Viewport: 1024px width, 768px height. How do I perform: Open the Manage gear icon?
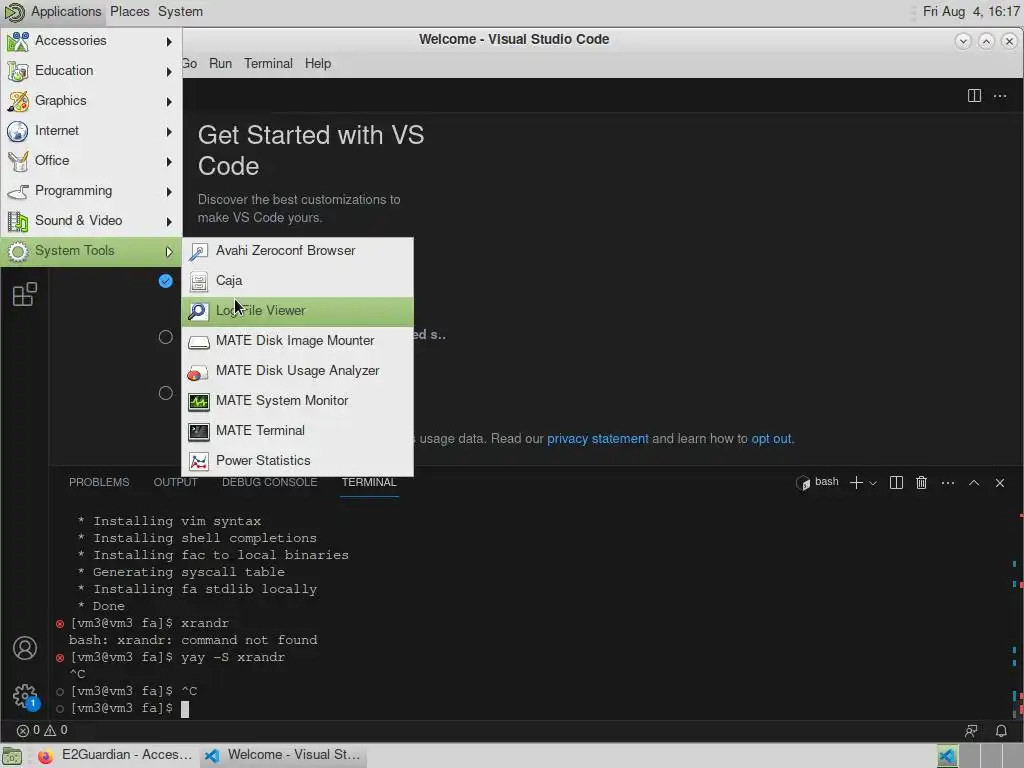[x=25, y=696]
